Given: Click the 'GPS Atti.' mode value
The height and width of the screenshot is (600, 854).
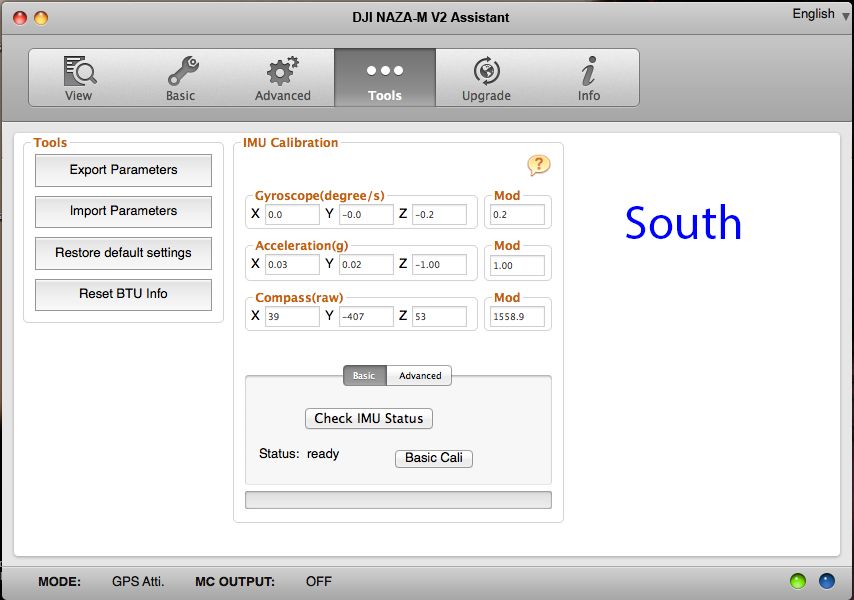Looking at the screenshot, I should [x=138, y=581].
